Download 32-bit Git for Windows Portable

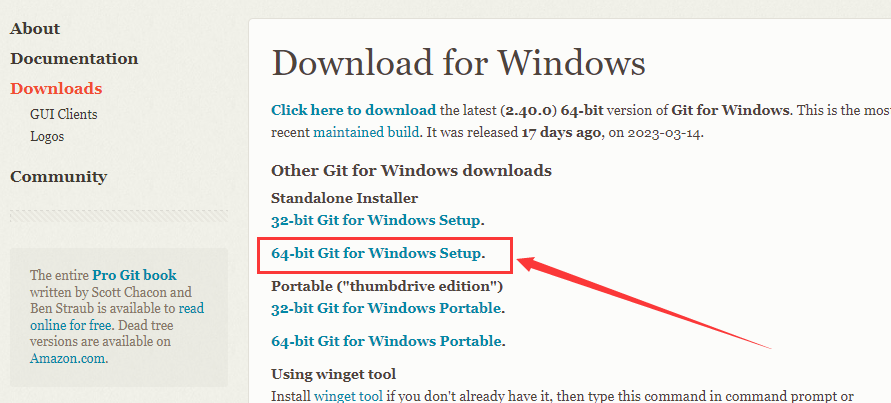click(386, 308)
